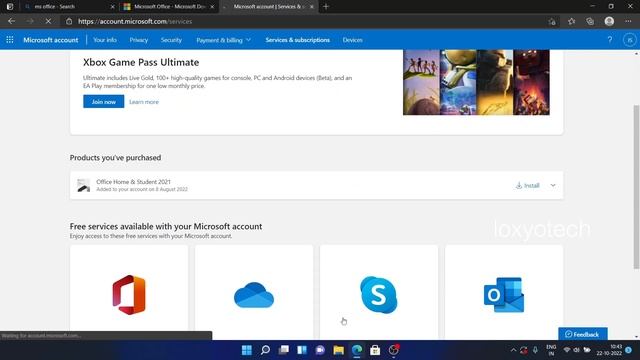Screen dimensions: 640x360
Task: Expand the Payment & billing menu
Action: [223, 40]
